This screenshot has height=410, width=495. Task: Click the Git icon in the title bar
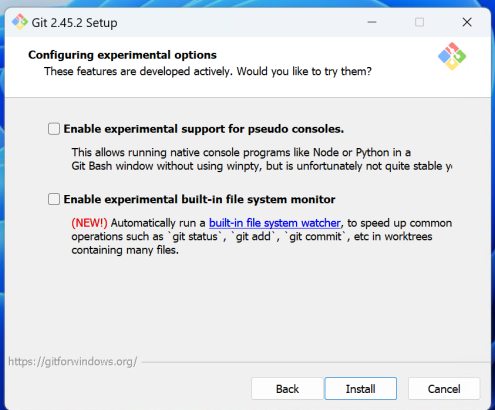[x=20, y=22]
